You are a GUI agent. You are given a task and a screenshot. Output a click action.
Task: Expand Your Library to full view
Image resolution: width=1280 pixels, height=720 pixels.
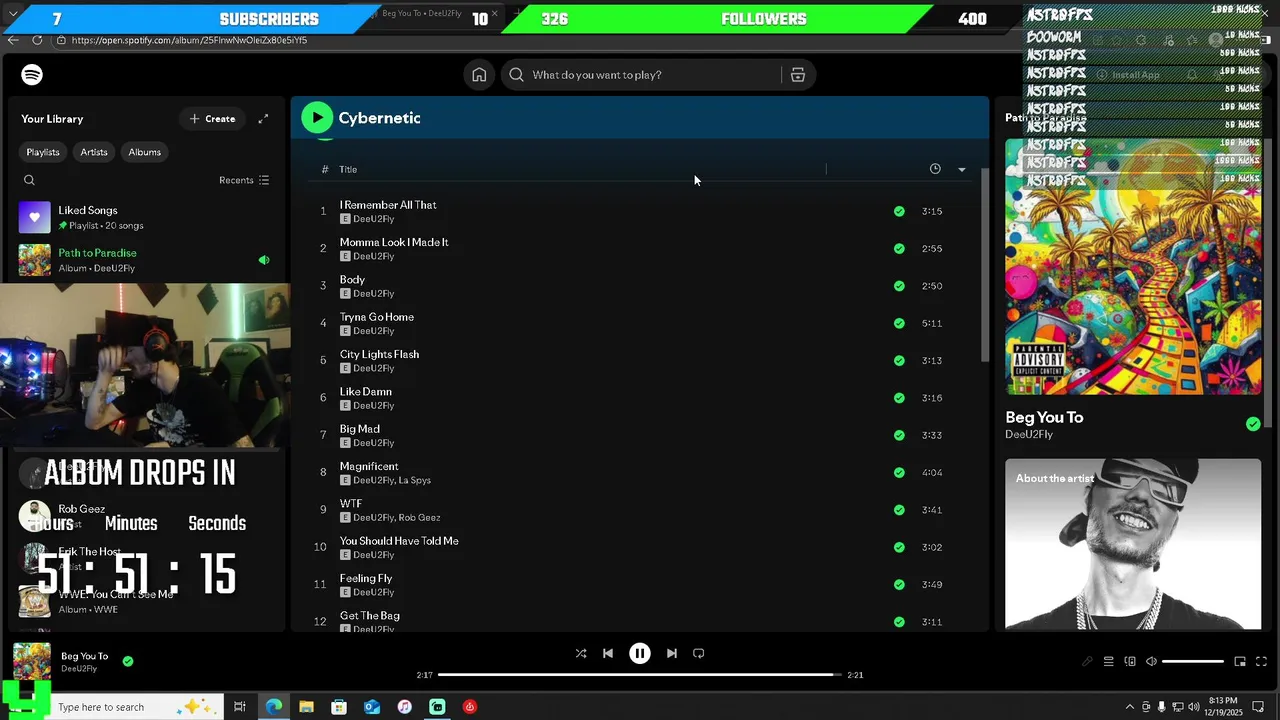pyautogui.click(x=263, y=119)
